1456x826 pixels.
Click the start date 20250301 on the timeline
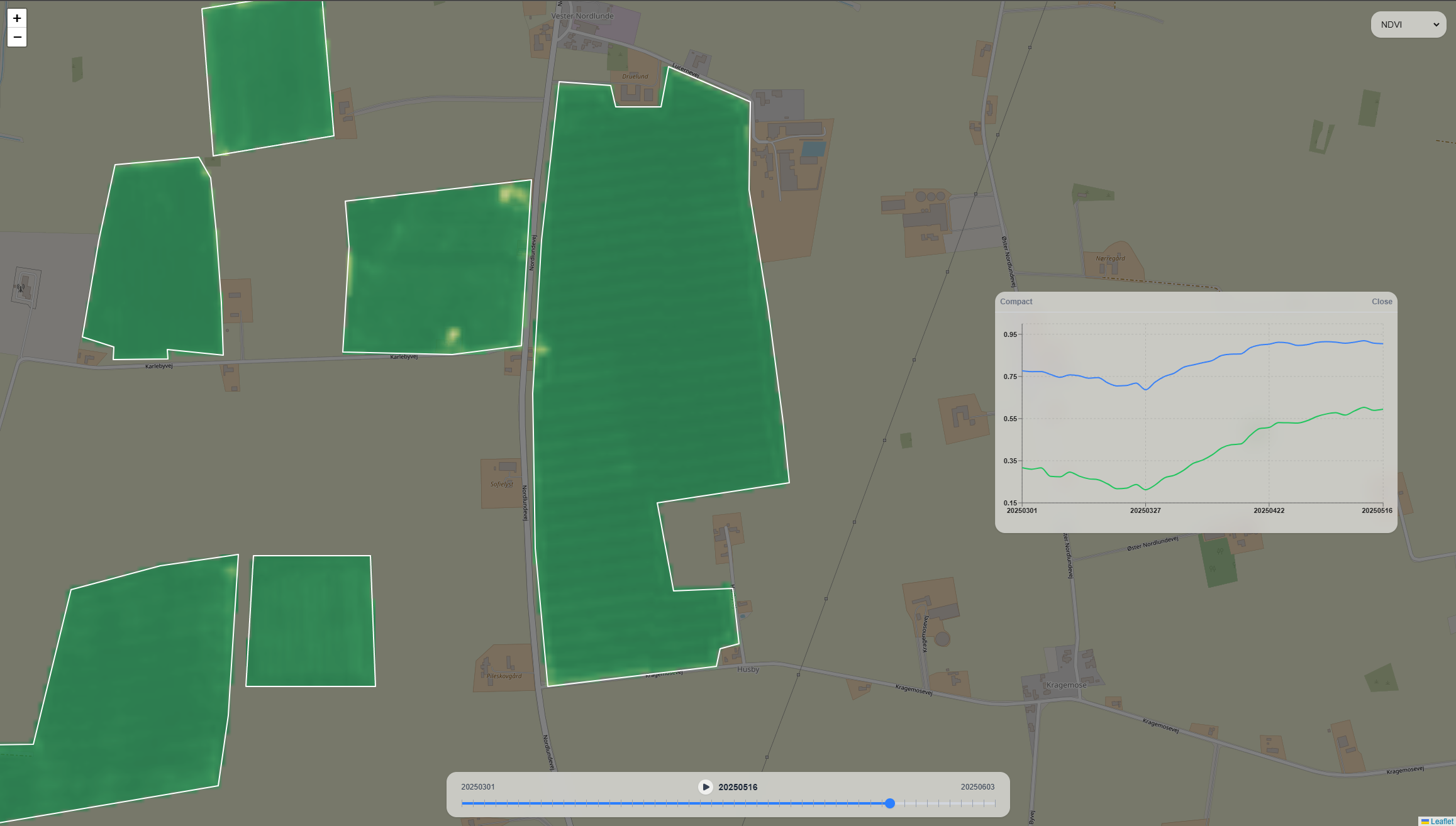[x=478, y=786]
